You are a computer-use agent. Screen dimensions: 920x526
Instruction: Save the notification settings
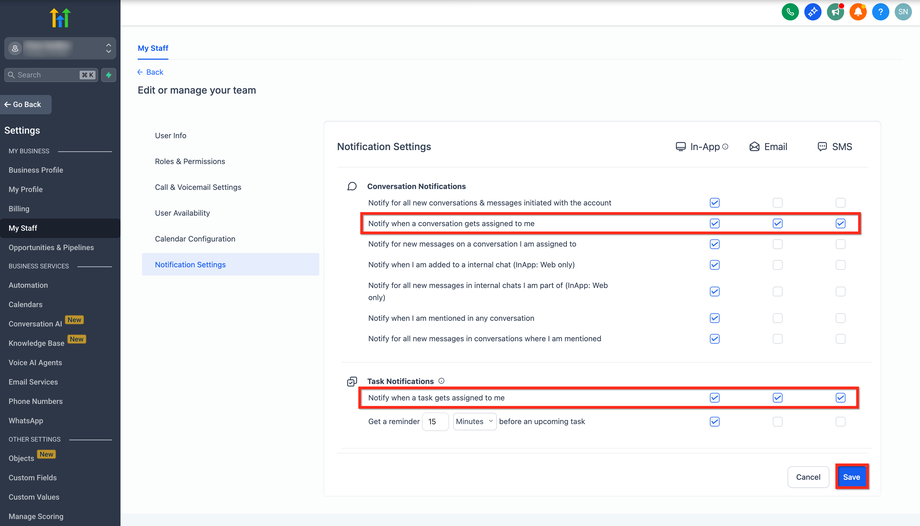851,477
